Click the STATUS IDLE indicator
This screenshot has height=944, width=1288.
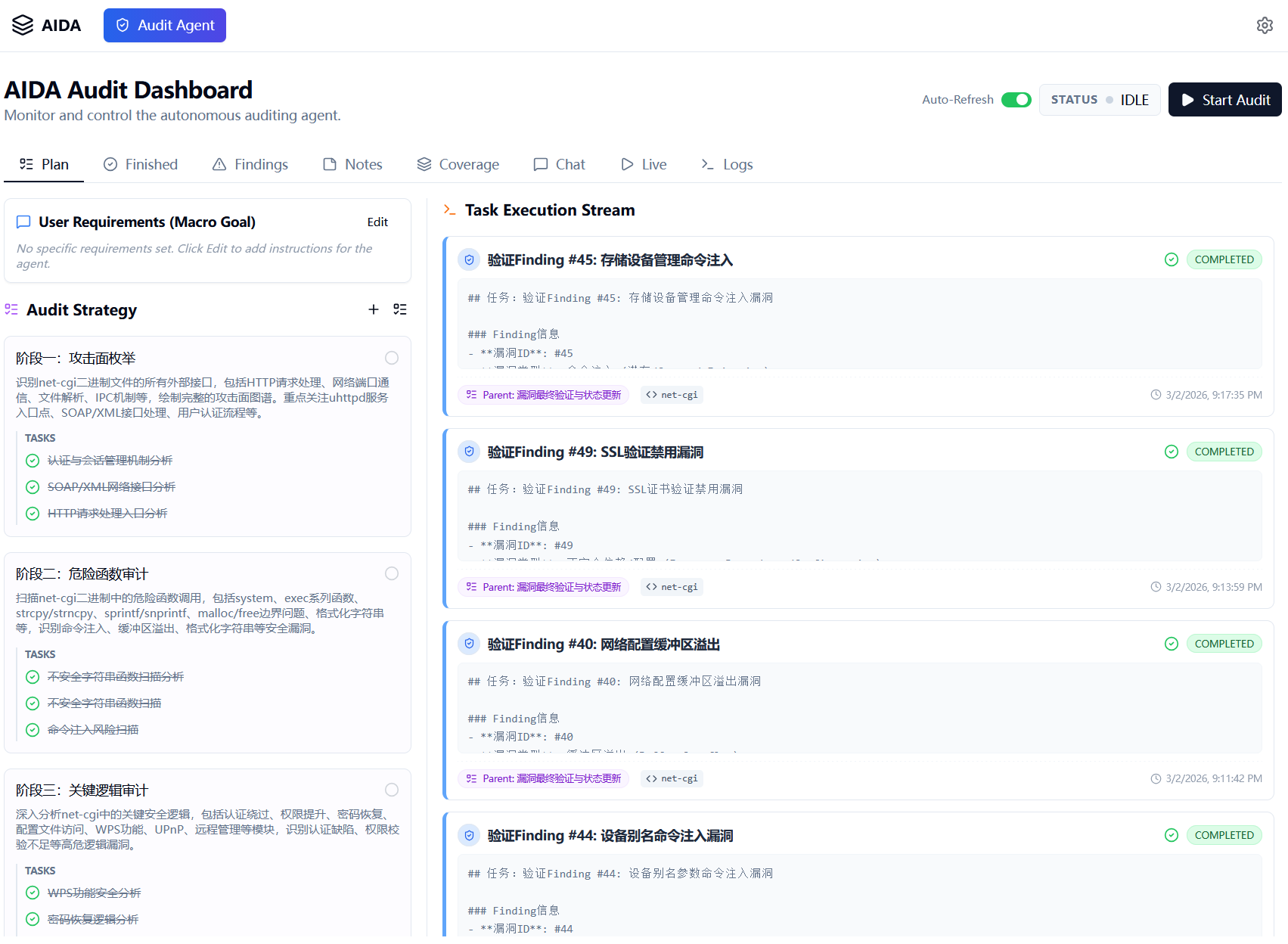click(1100, 100)
